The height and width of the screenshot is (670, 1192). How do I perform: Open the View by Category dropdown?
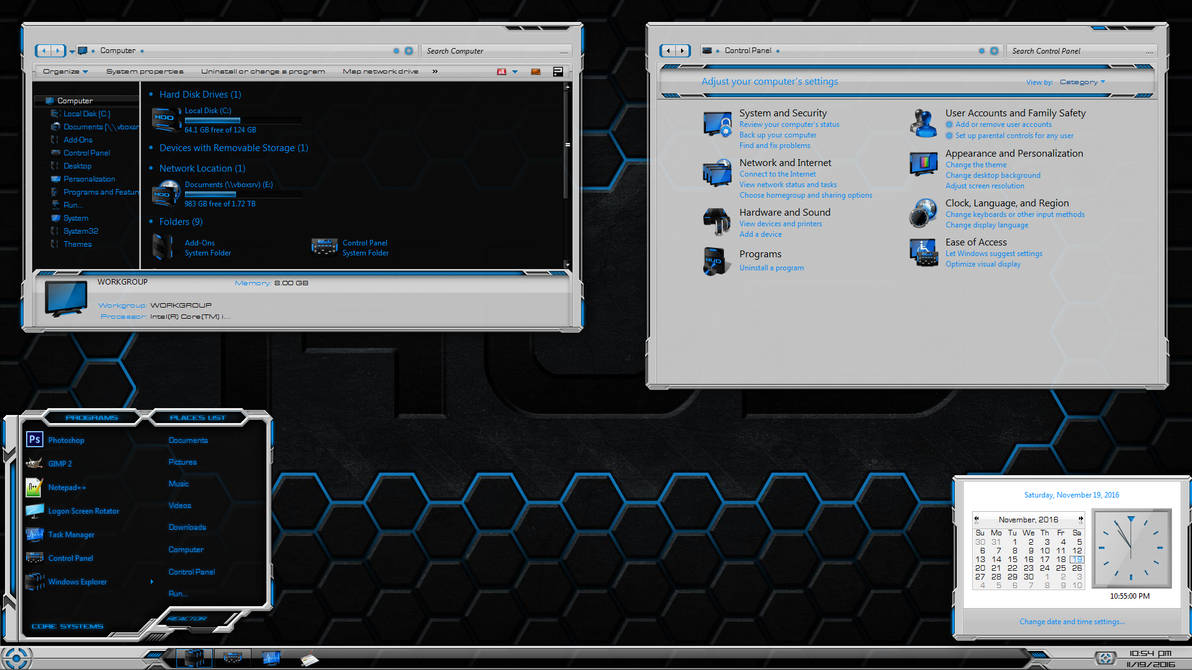(x=1082, y=81)
